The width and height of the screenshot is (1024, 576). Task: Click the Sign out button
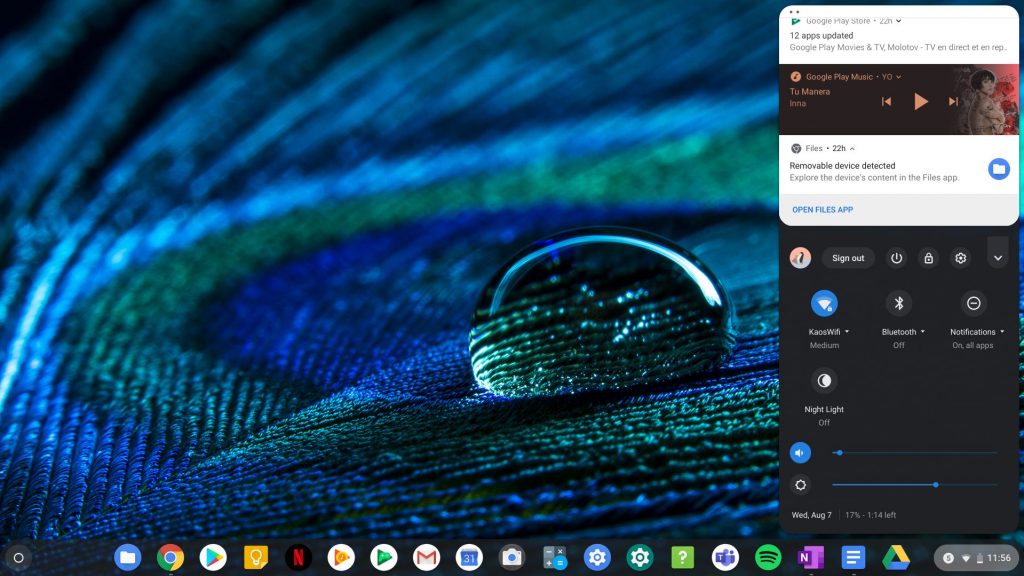(848, 258)
